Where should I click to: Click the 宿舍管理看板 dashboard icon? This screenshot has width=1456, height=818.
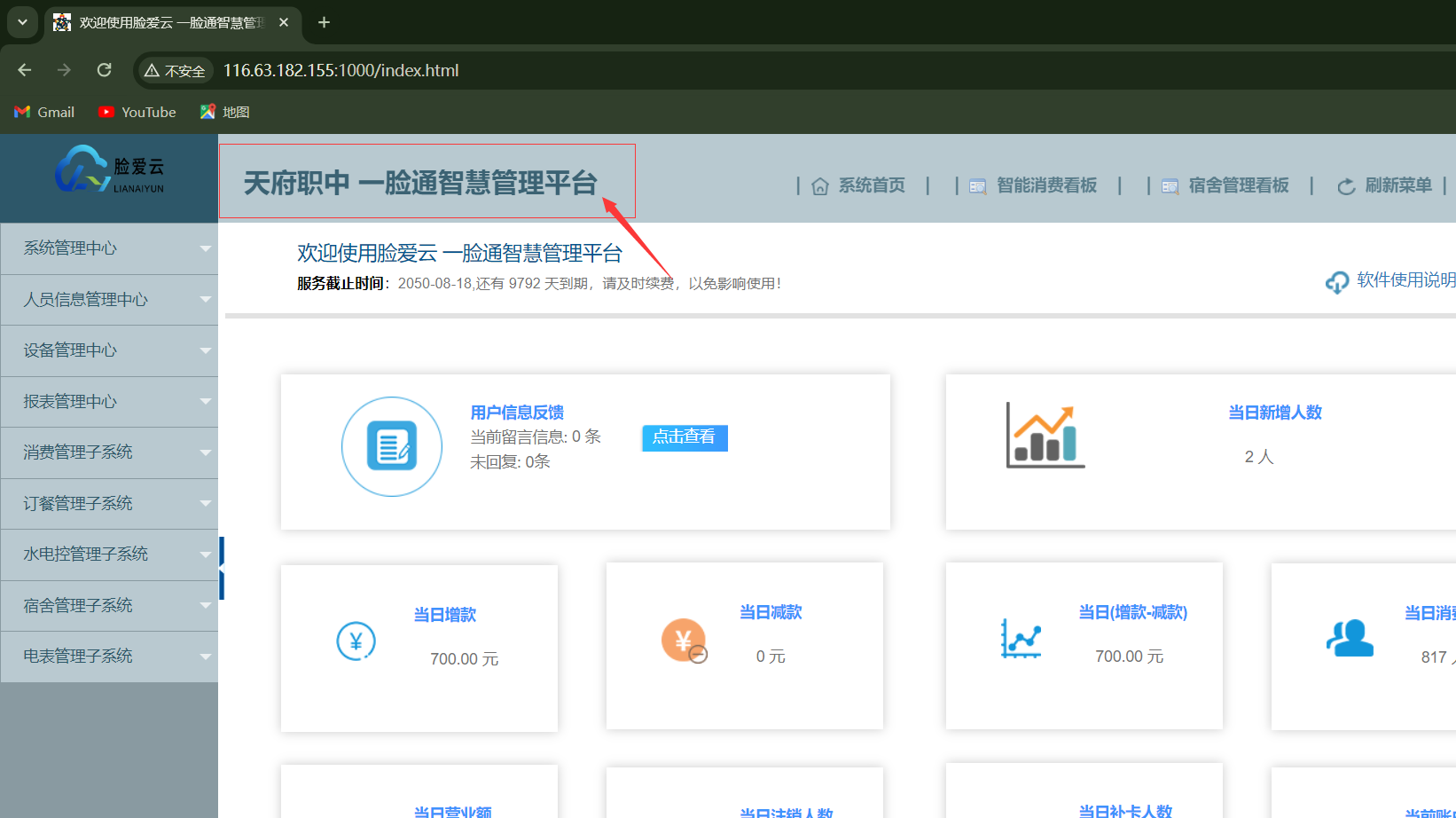(x=1170, y=186)
